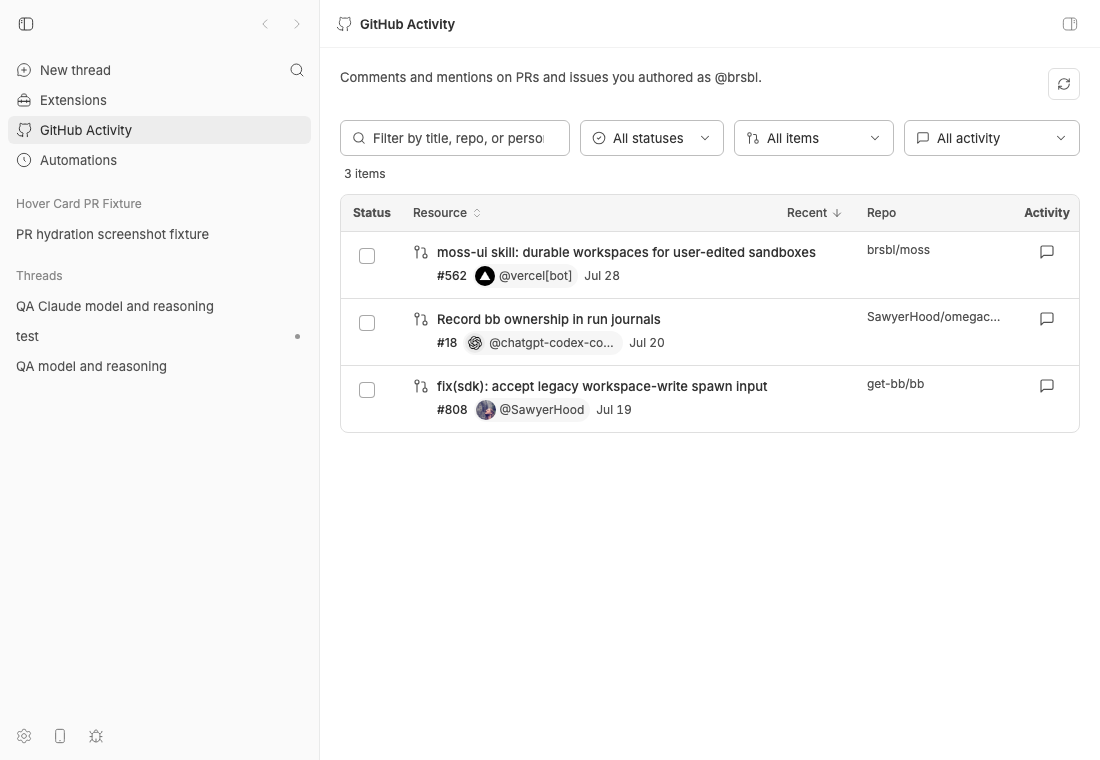The width and height of the screenshot is (1100, 760).
Task: Click PR number #562
Action: tap(451, 276)
